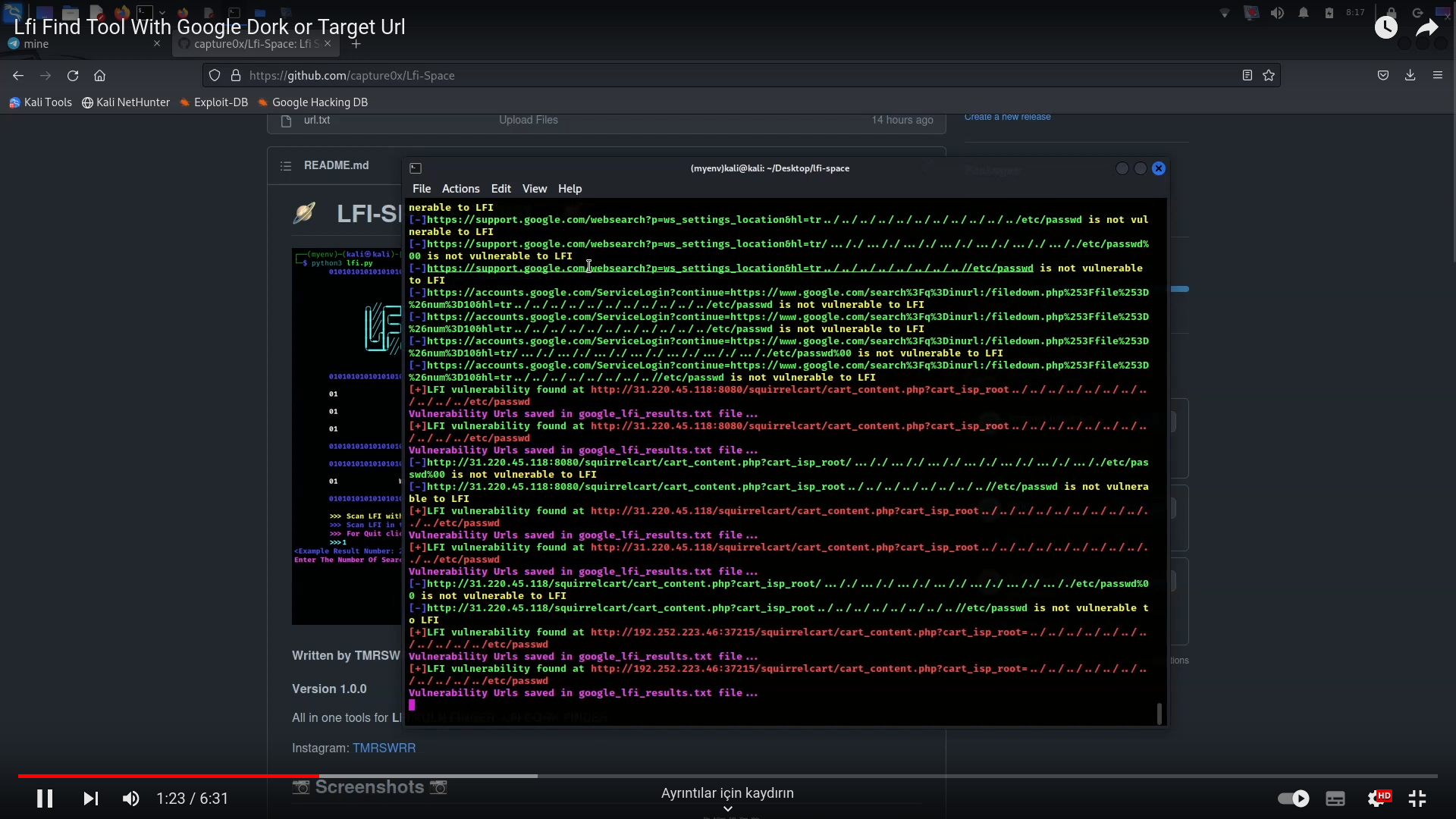Click the '14 hours ago' timestamp
This screenshot has width=1456, height=819.
click(x=902, y=121)
